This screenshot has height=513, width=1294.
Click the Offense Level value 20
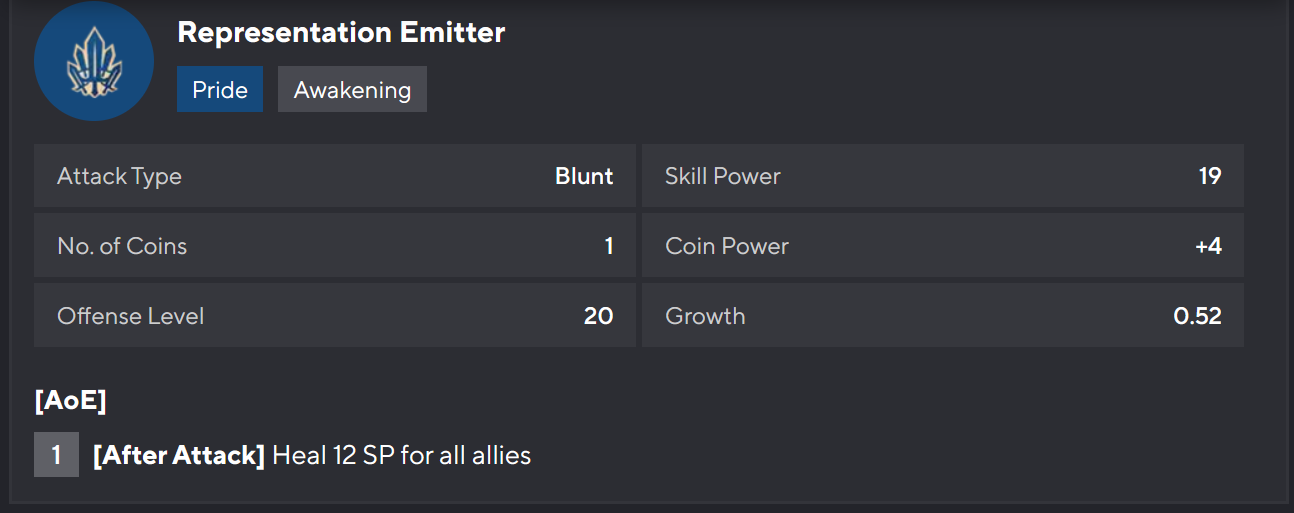598,316
